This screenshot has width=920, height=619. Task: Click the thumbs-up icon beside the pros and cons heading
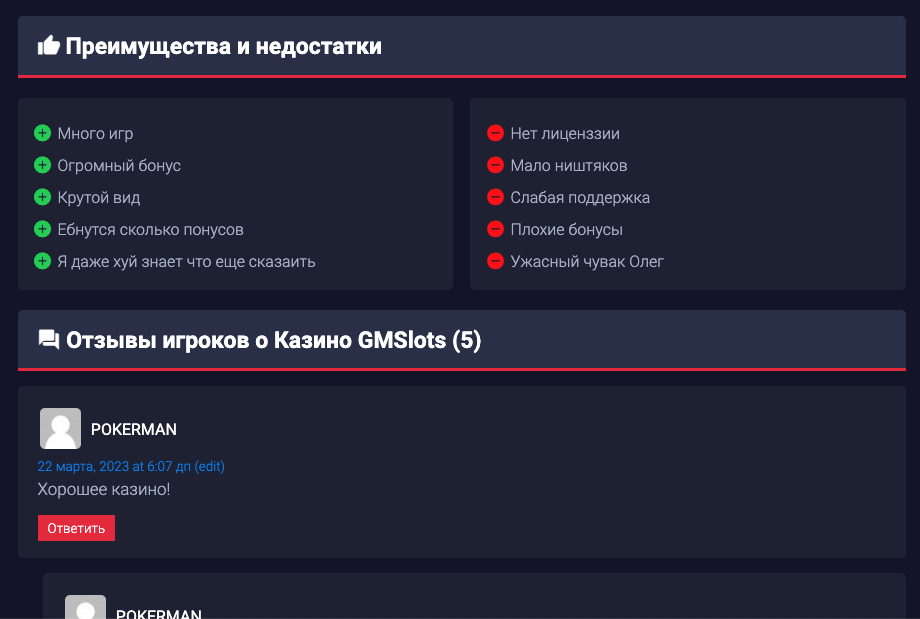click(48, 46)
